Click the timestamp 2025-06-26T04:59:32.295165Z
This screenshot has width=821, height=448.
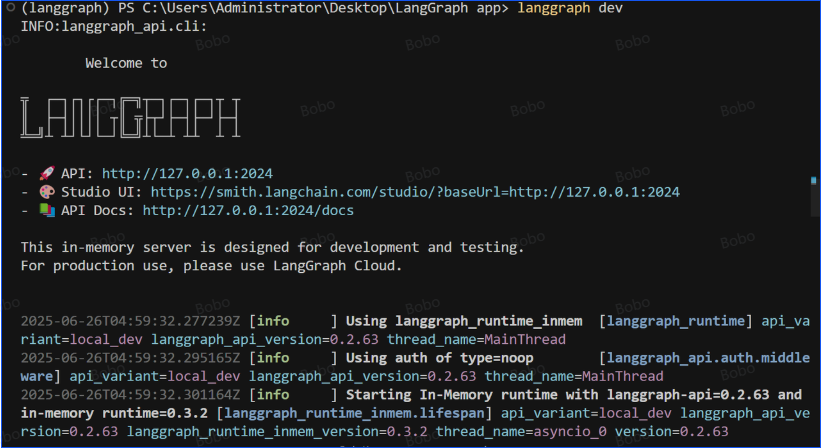pyautogui.click(x=130, y=358)
